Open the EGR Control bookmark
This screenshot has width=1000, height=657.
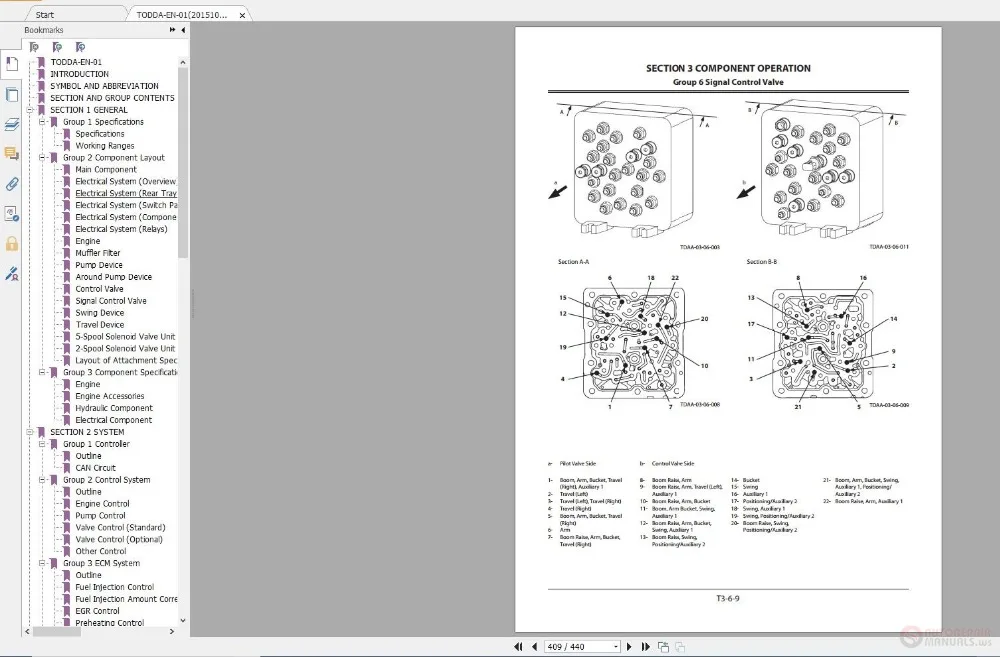coord(98,611)
